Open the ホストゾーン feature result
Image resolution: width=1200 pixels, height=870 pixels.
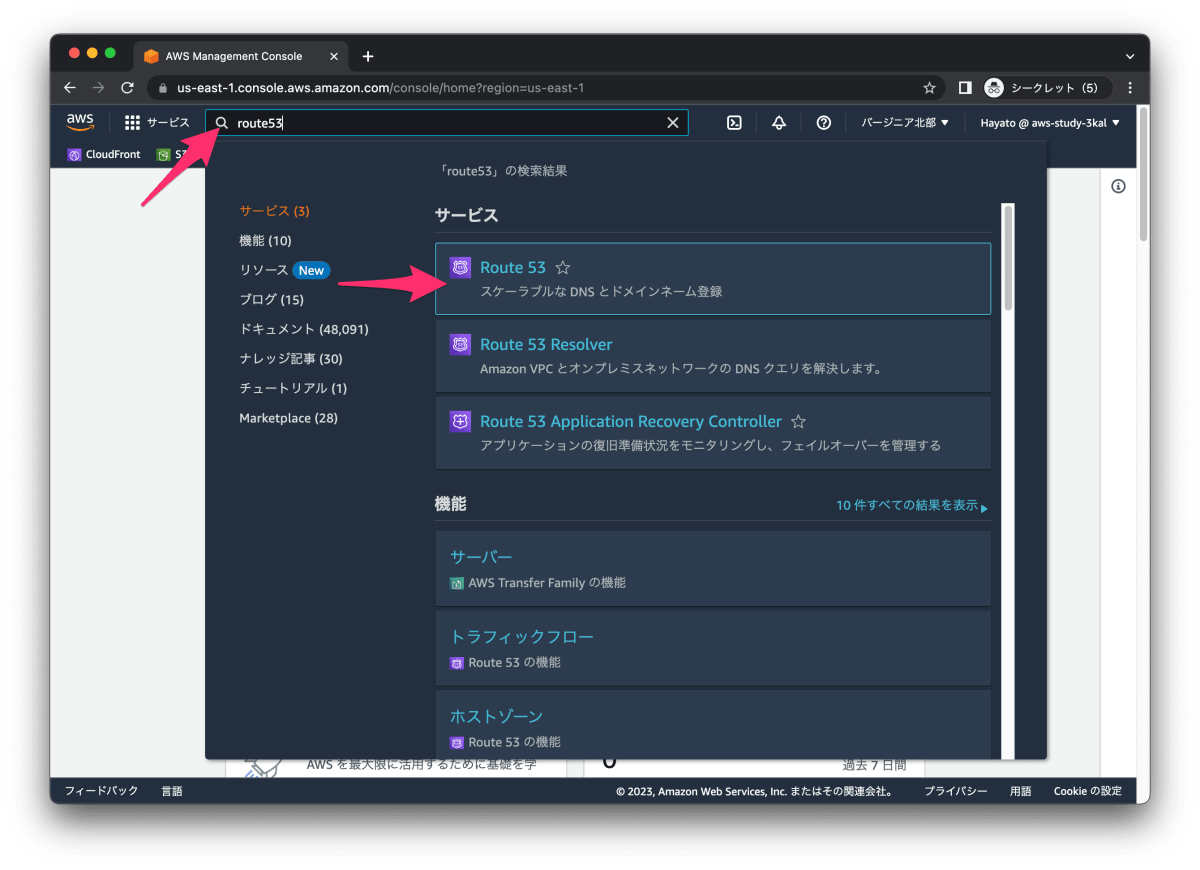(x=713, y=724)
